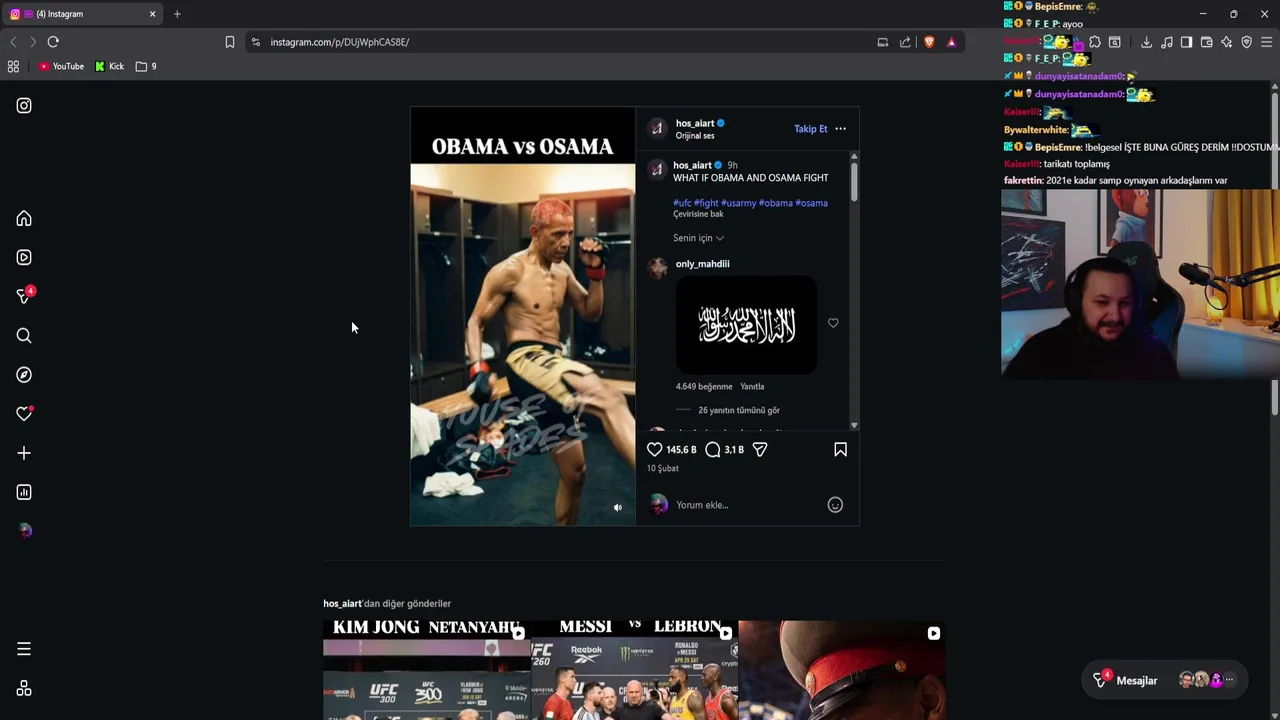Like only_mahdiii's comment
This screenshot has height=720, width=1280.
(x=833, y=323)
